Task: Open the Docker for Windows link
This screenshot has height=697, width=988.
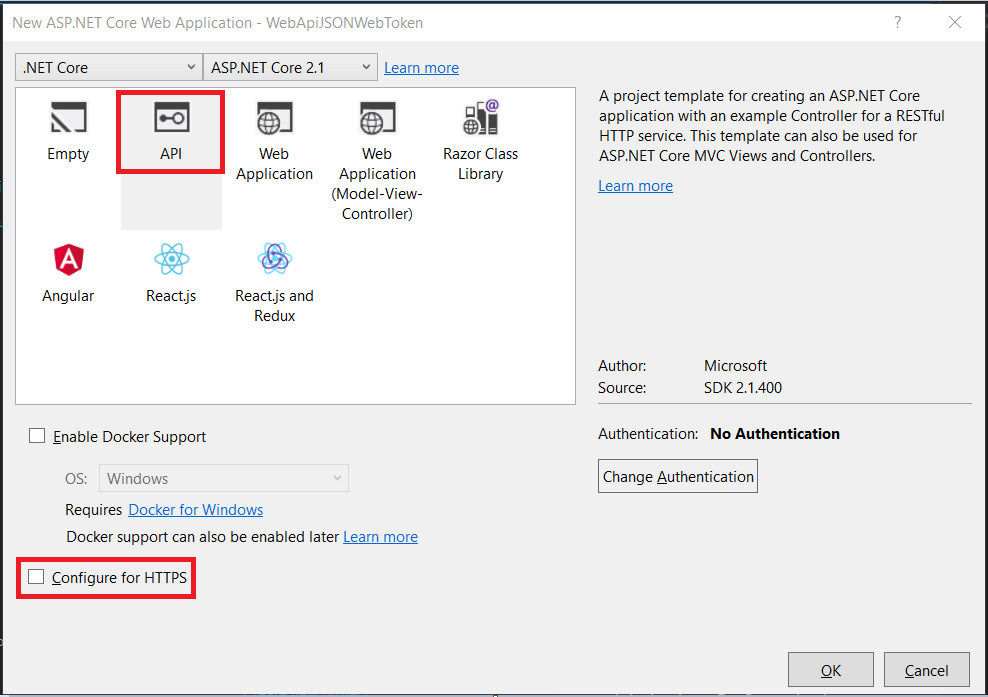Action: pos(195,510)
